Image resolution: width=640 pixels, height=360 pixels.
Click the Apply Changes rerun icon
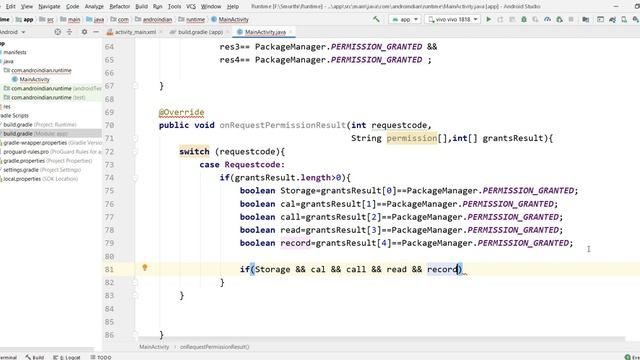[500, 19]
